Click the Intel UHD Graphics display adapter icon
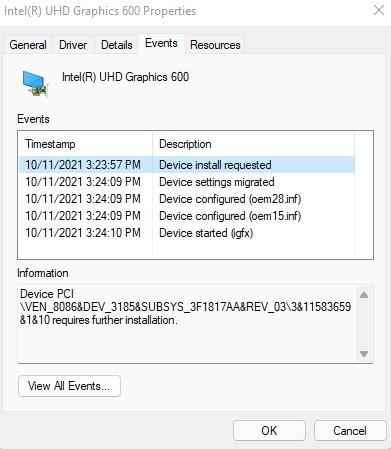Image resolution: width=391 pixels, height=449 pixels. pos(35,83)
